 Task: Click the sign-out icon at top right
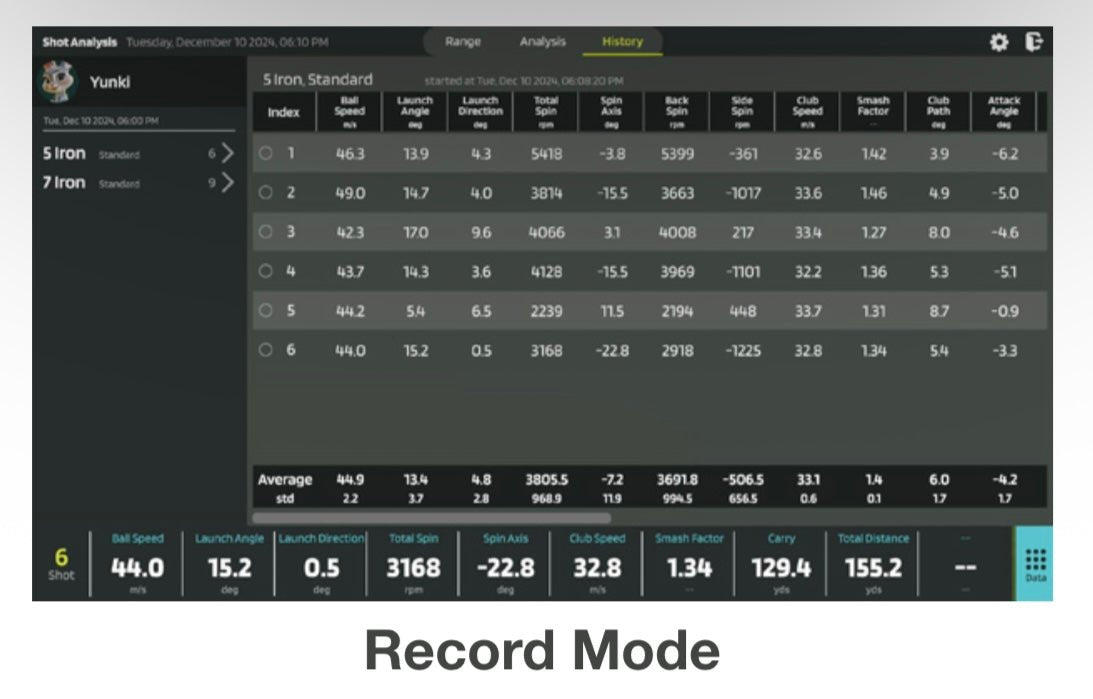pyautogui.click(x=1036, y=42)
